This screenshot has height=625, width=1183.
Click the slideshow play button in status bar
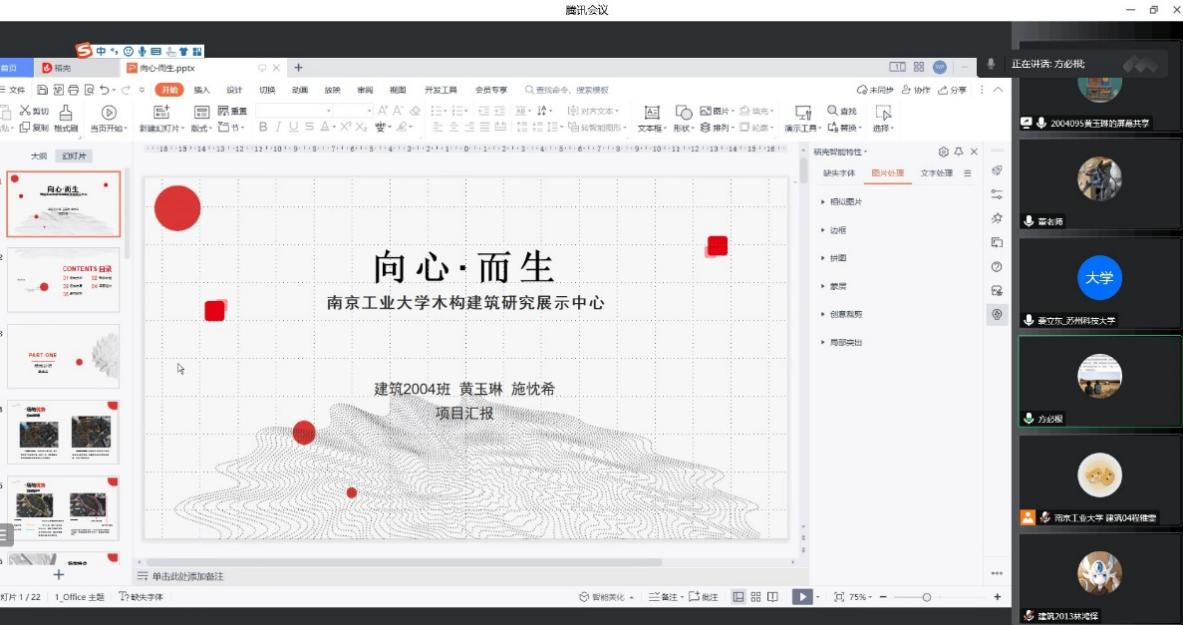pos(801,597)
